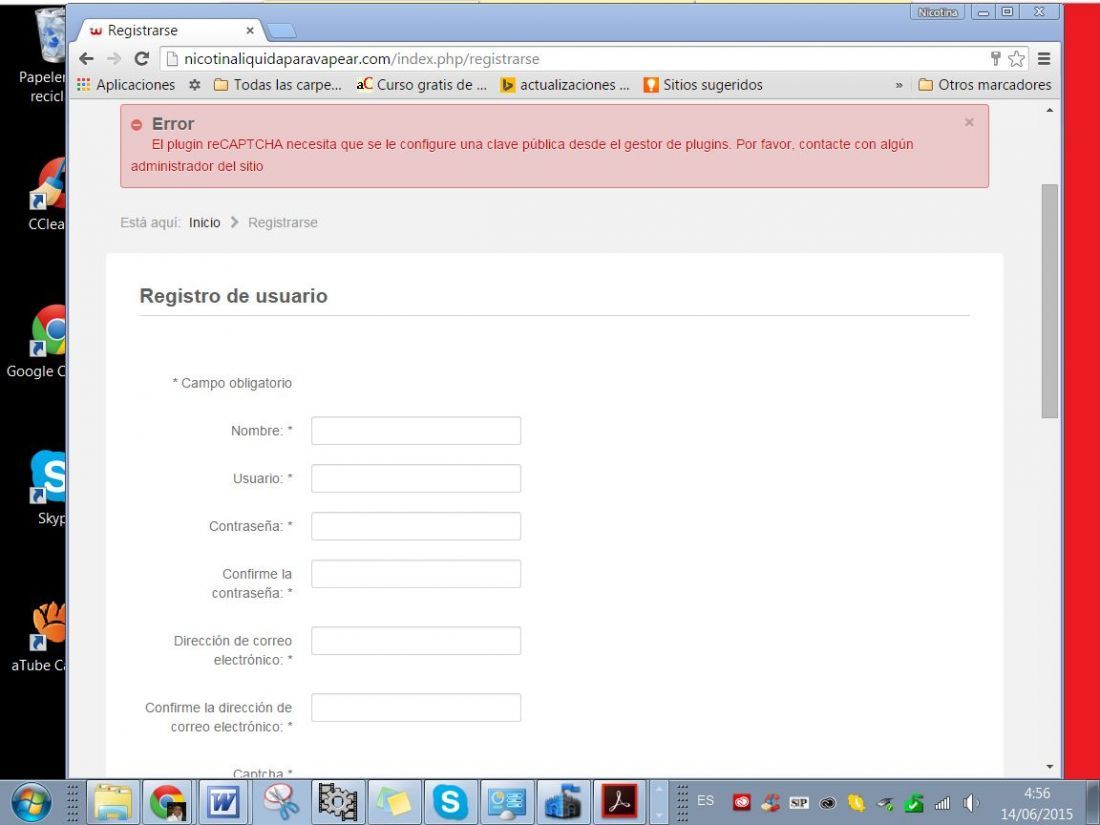Open Skype desktop shortcut
This screenshot has width=1100, height=825.
tap(49, 488)
